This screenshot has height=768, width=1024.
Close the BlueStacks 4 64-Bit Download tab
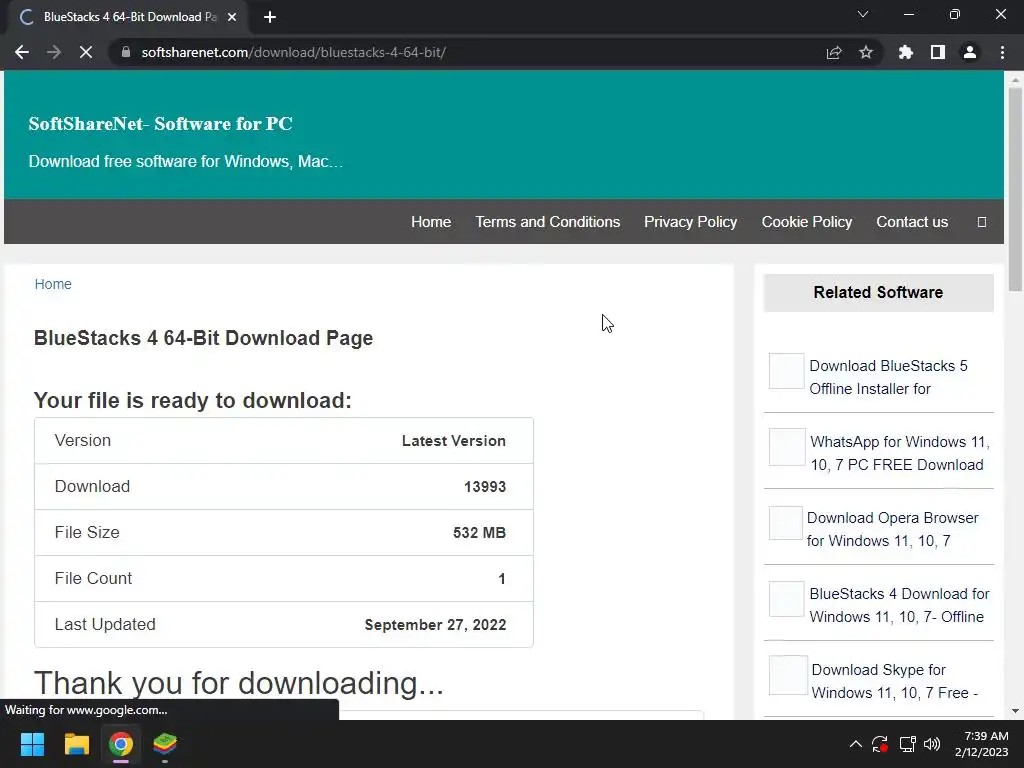232,17
